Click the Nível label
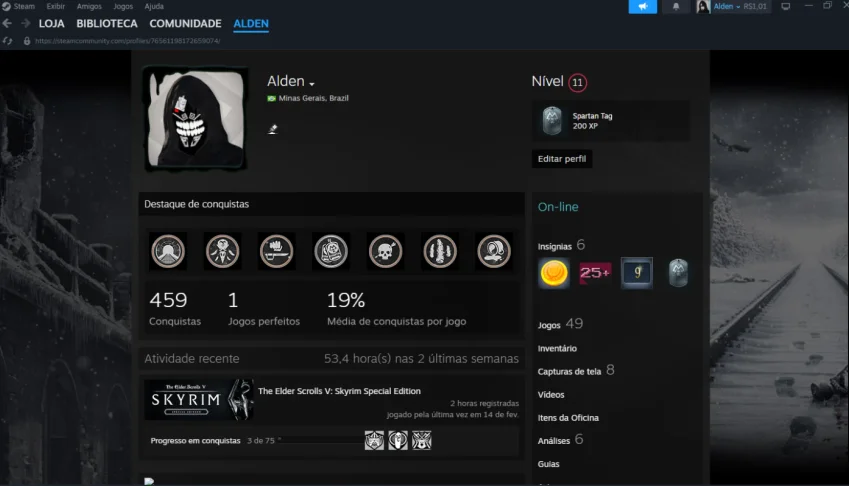The height and width of the screenshot is (486, 849). [x=547, y=81]
